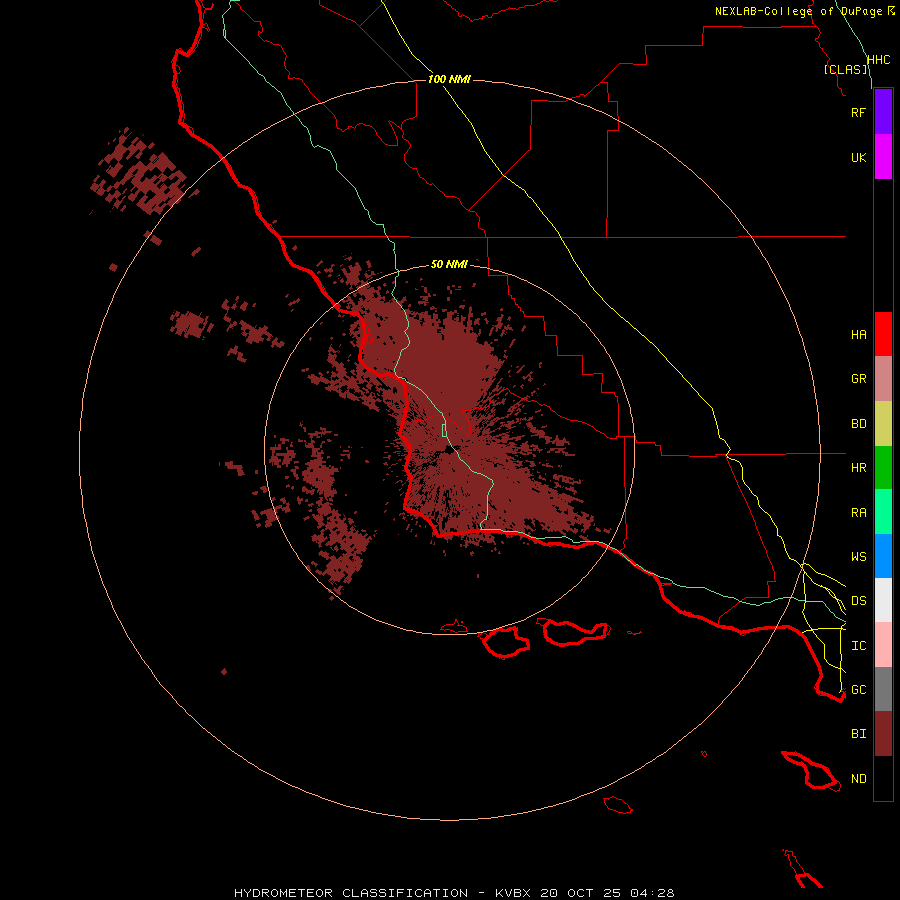The height and width of the screenshot is (900, 900).
Task: Click the white DS legend swatch
Action: [883, 600]
